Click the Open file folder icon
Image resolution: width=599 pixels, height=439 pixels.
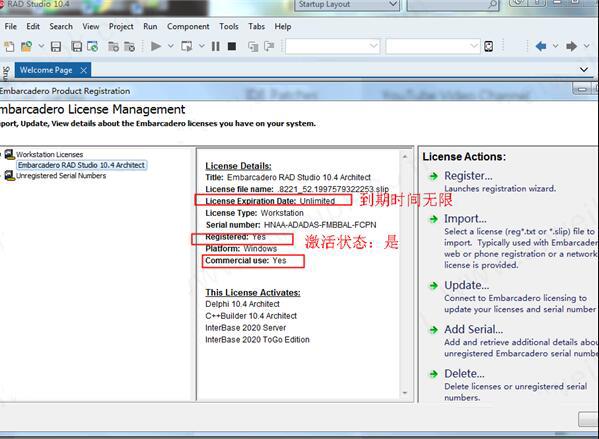click(x=26, y=47)
